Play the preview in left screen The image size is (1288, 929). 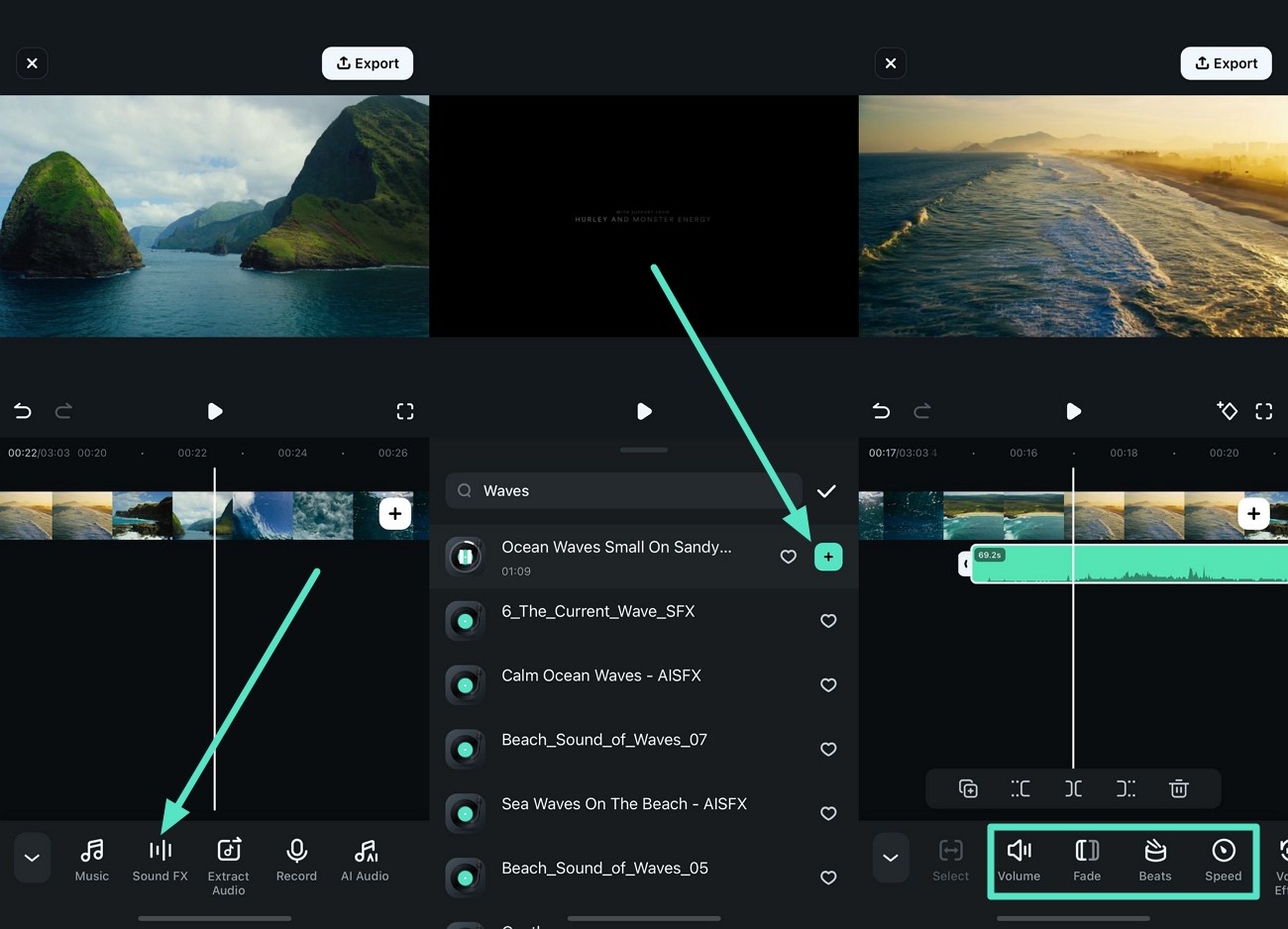coord(215,411)
